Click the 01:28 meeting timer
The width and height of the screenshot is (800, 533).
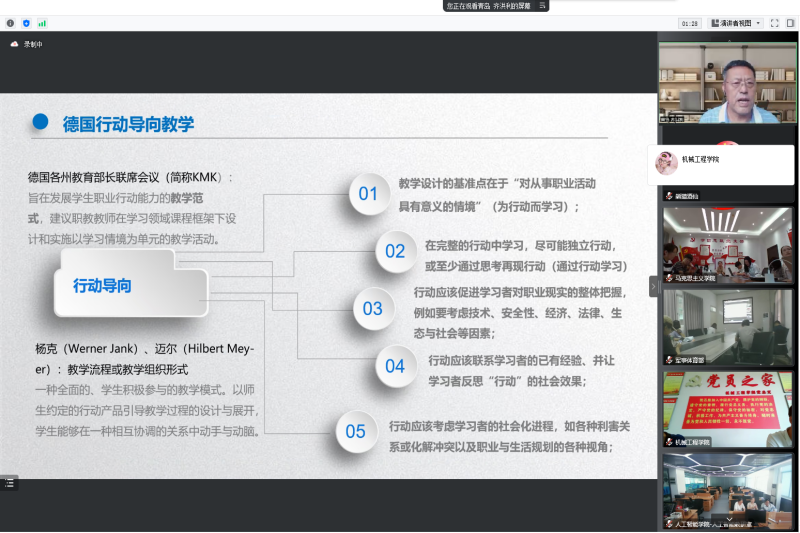[x=690, y=22]
